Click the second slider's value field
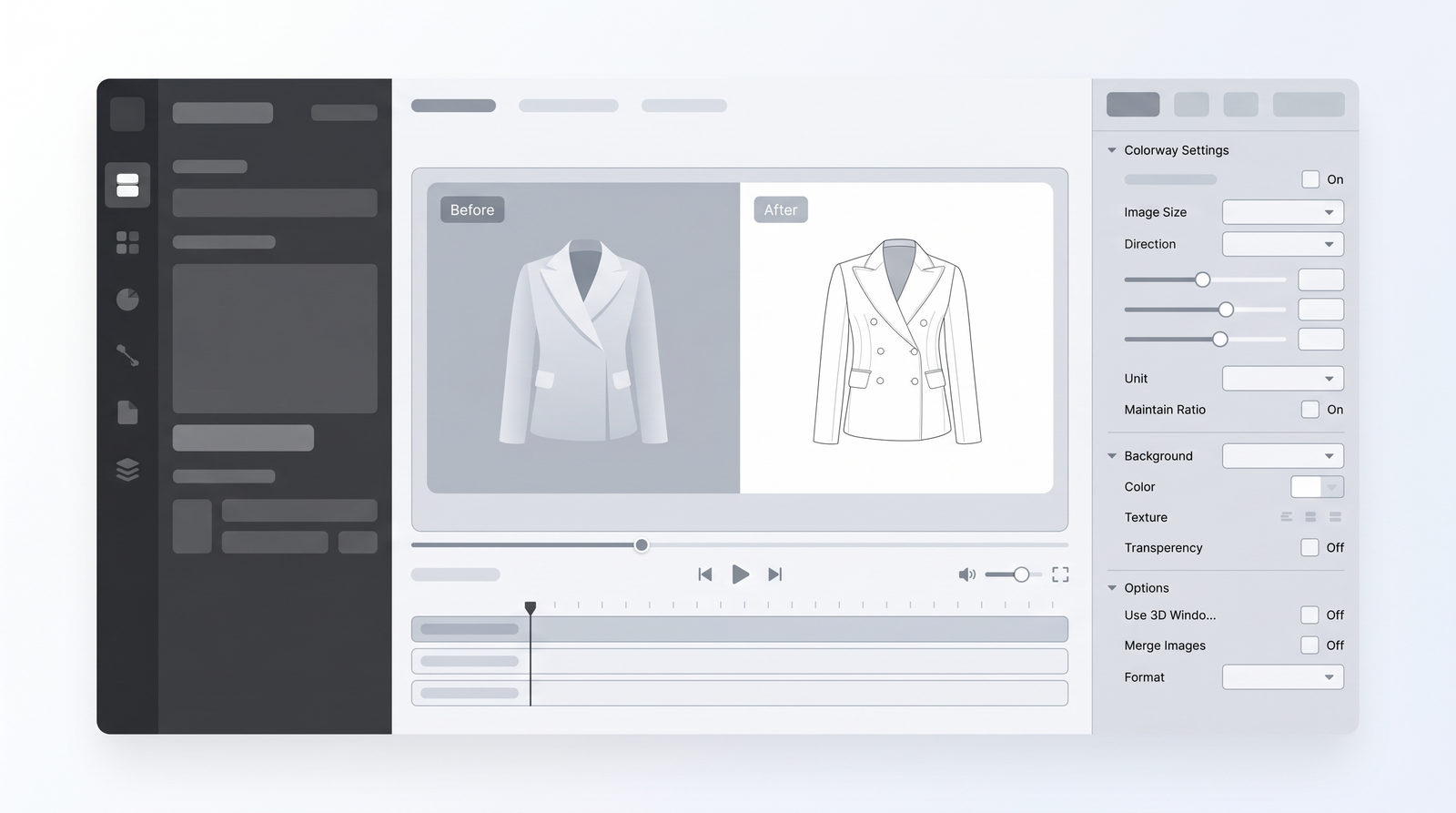The width and height of the screenshot is (1456, 813). click(1320, 310)
